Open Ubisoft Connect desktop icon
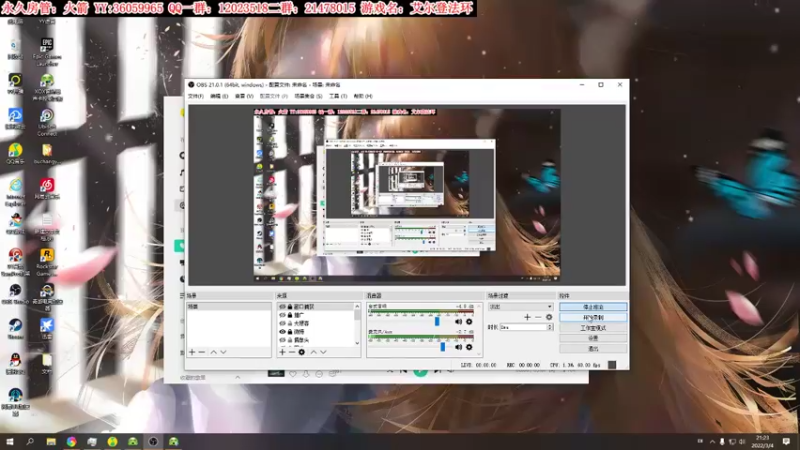The height and width of the screenshot is (450, 800). pos(47,122)
